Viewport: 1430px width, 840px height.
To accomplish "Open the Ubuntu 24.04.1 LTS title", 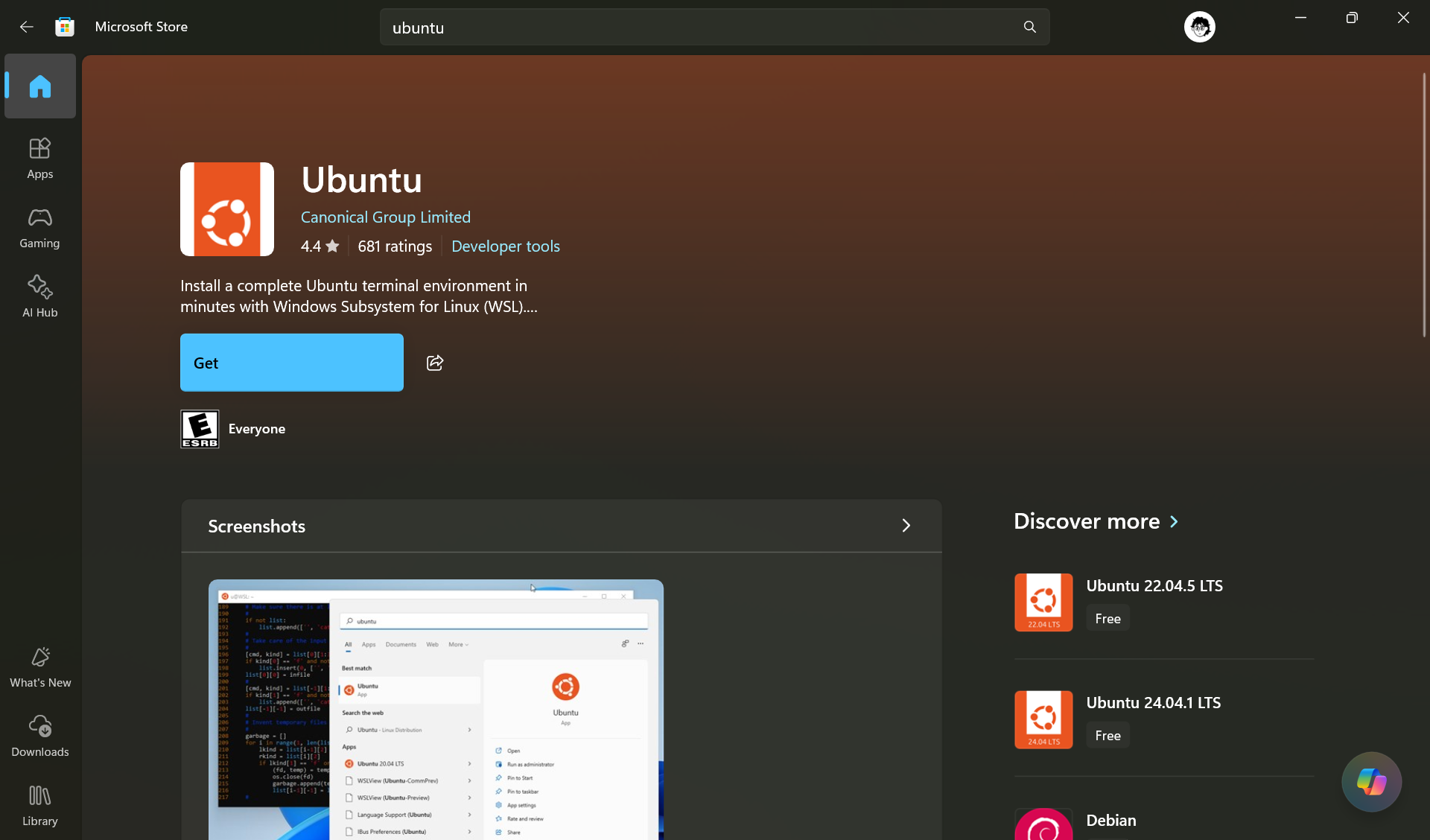I will (x=1153, y=703).
